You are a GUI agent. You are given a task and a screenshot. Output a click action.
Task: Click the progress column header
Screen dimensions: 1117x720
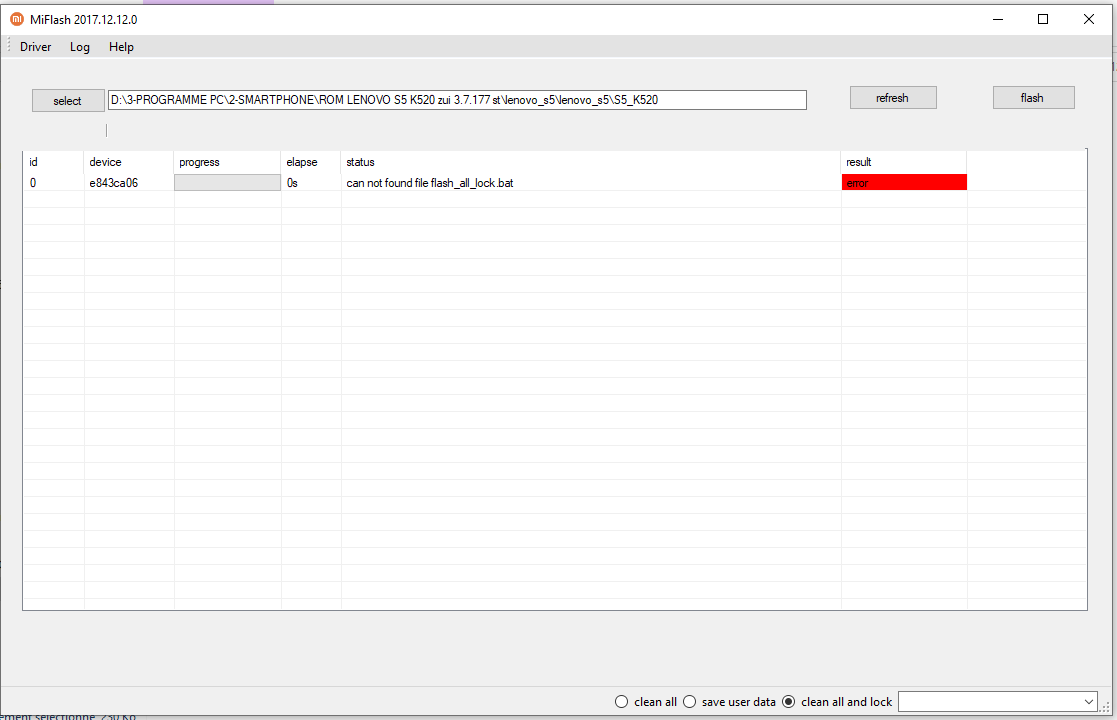point(227,162)
